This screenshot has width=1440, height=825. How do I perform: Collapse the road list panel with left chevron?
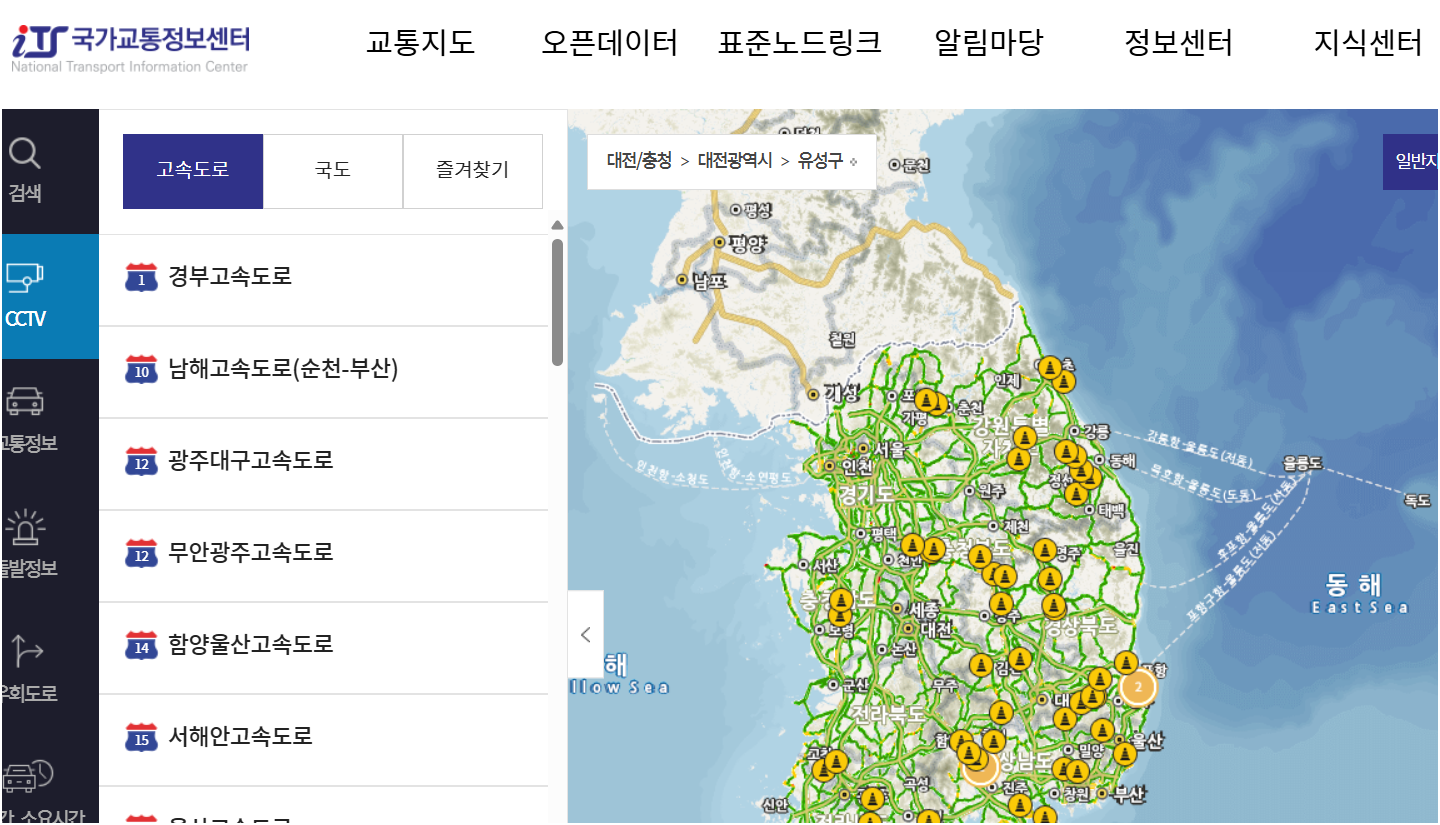pyautogui.click(x=586, y=634)
